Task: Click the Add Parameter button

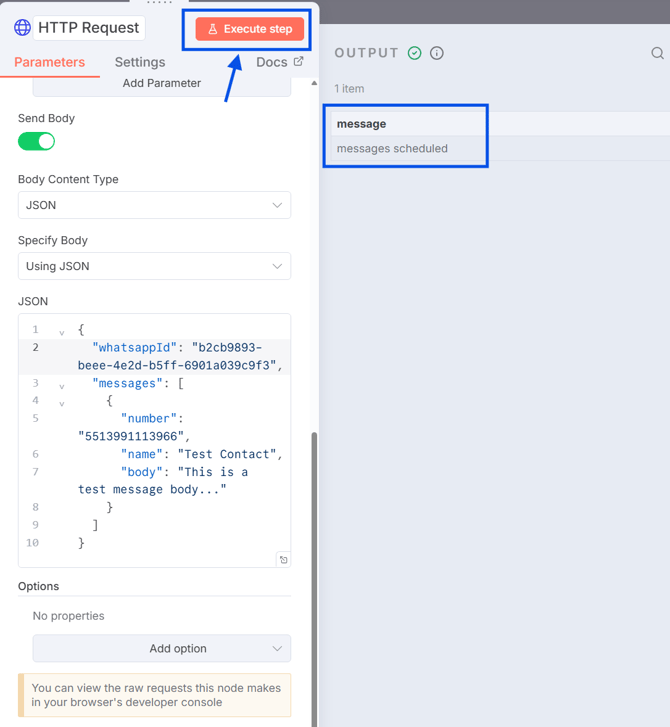Action: (x=162, y=84)
